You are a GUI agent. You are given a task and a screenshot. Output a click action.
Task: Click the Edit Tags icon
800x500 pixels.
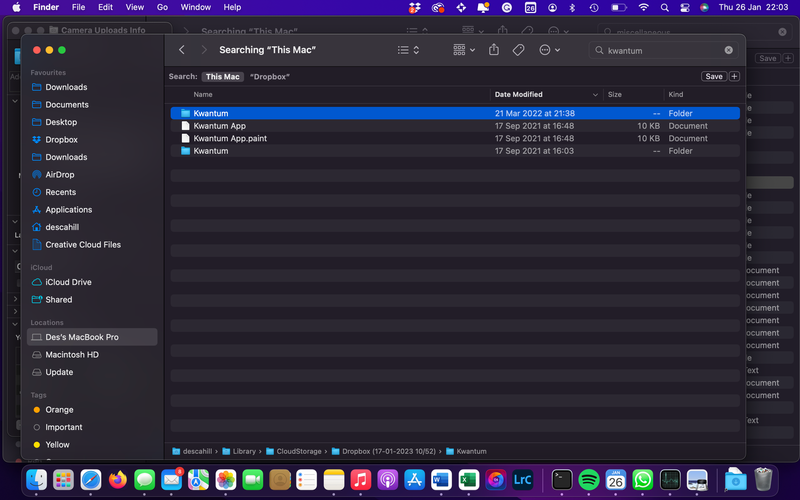[x=518, y=50]
